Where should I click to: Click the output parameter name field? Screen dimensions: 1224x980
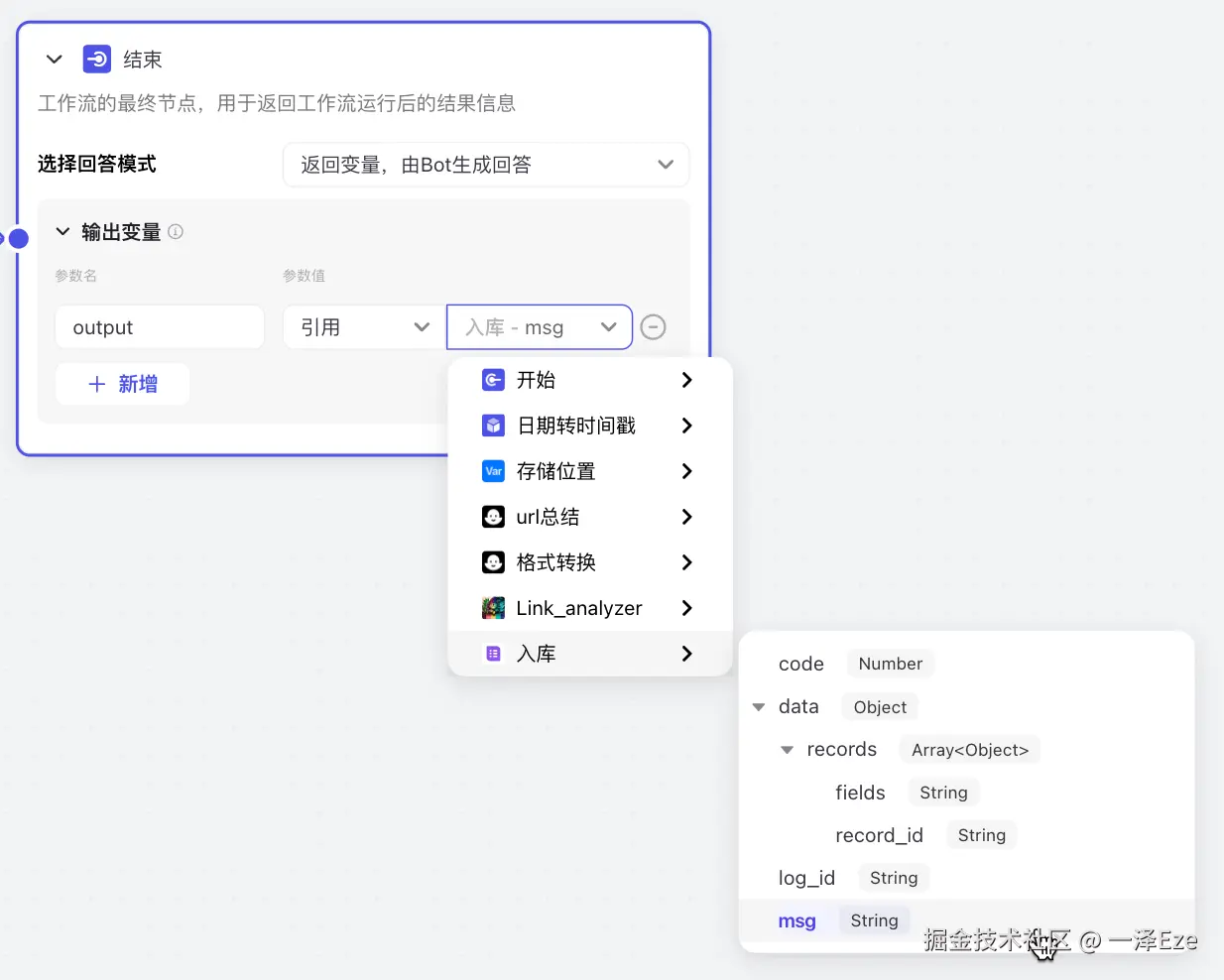(160, 327)
